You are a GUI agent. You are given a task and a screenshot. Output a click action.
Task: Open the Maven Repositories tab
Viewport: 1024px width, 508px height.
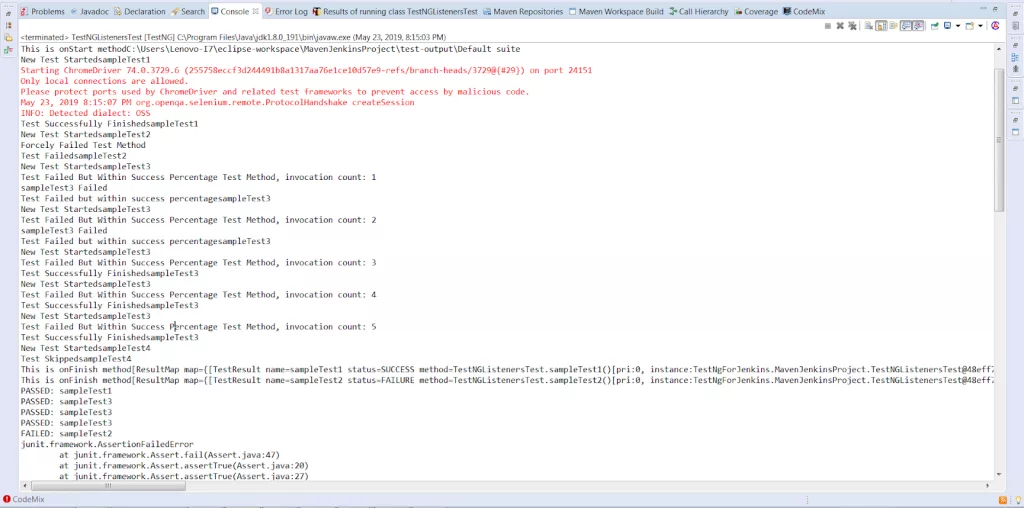[x=522, y=11]
